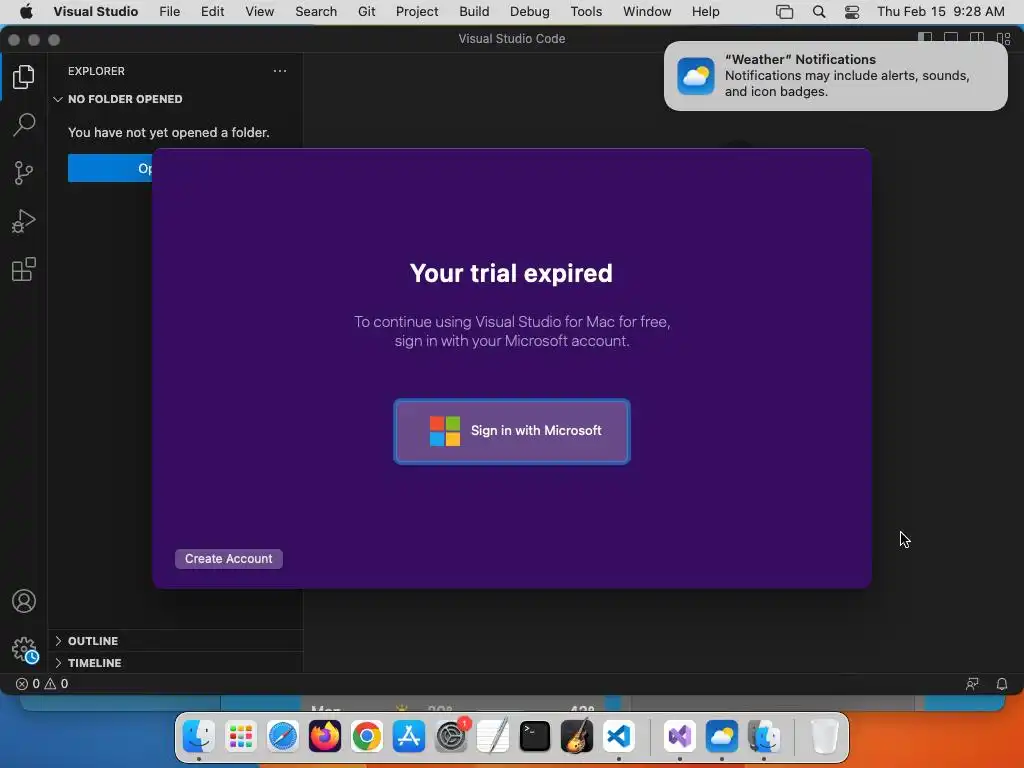Open the Accounts menu icon

coord(24,601)
